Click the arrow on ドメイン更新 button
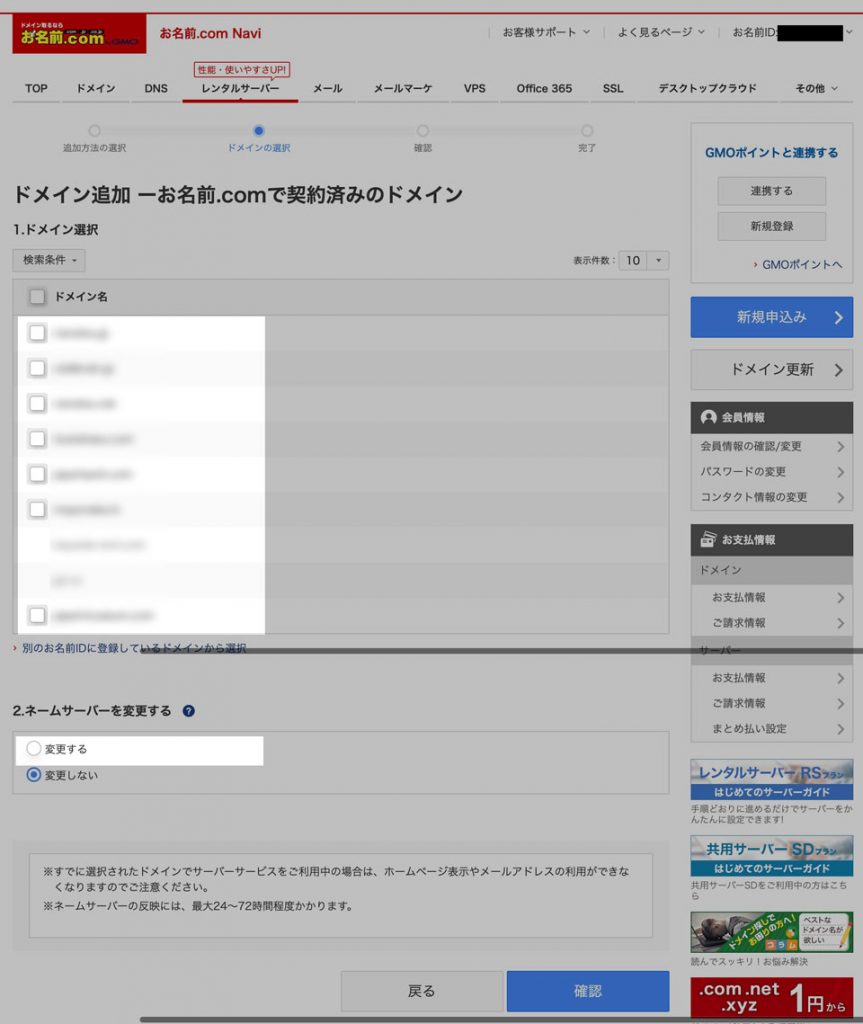This screenshot has width=863, height=1024. (839, 370)
